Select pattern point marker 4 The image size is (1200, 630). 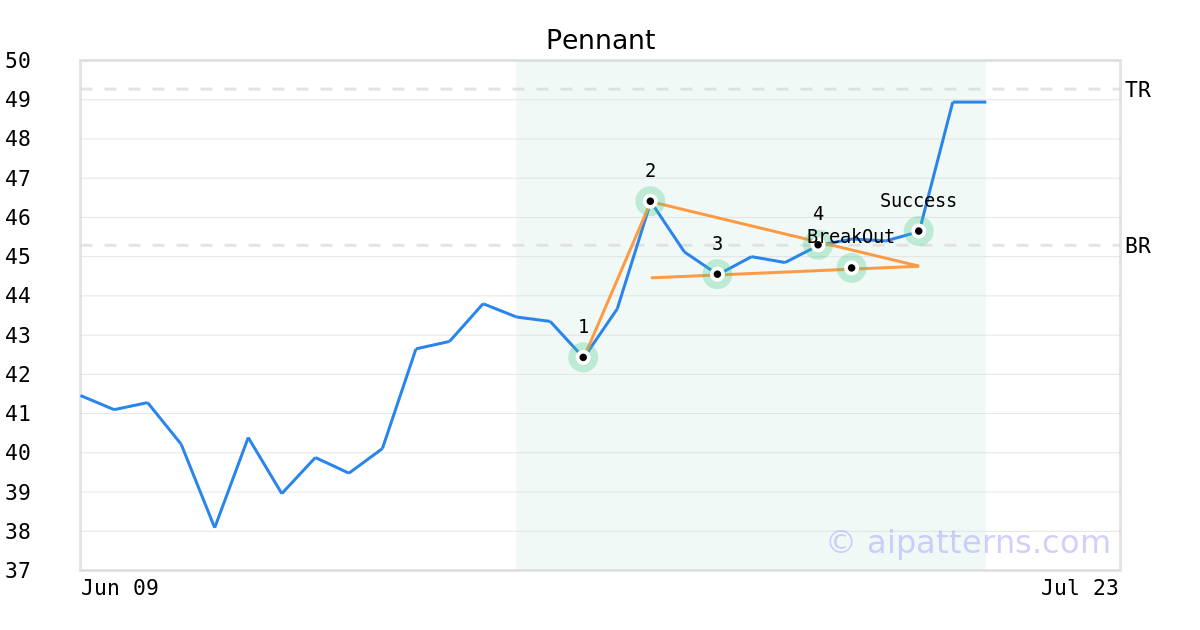click(x=818, y=244)
